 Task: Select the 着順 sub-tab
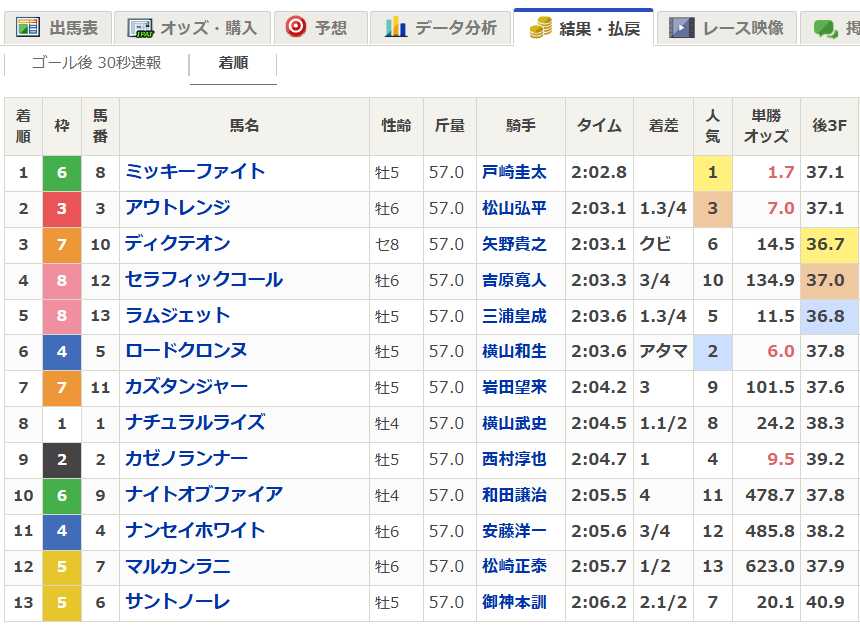click(x=234, y=63)
